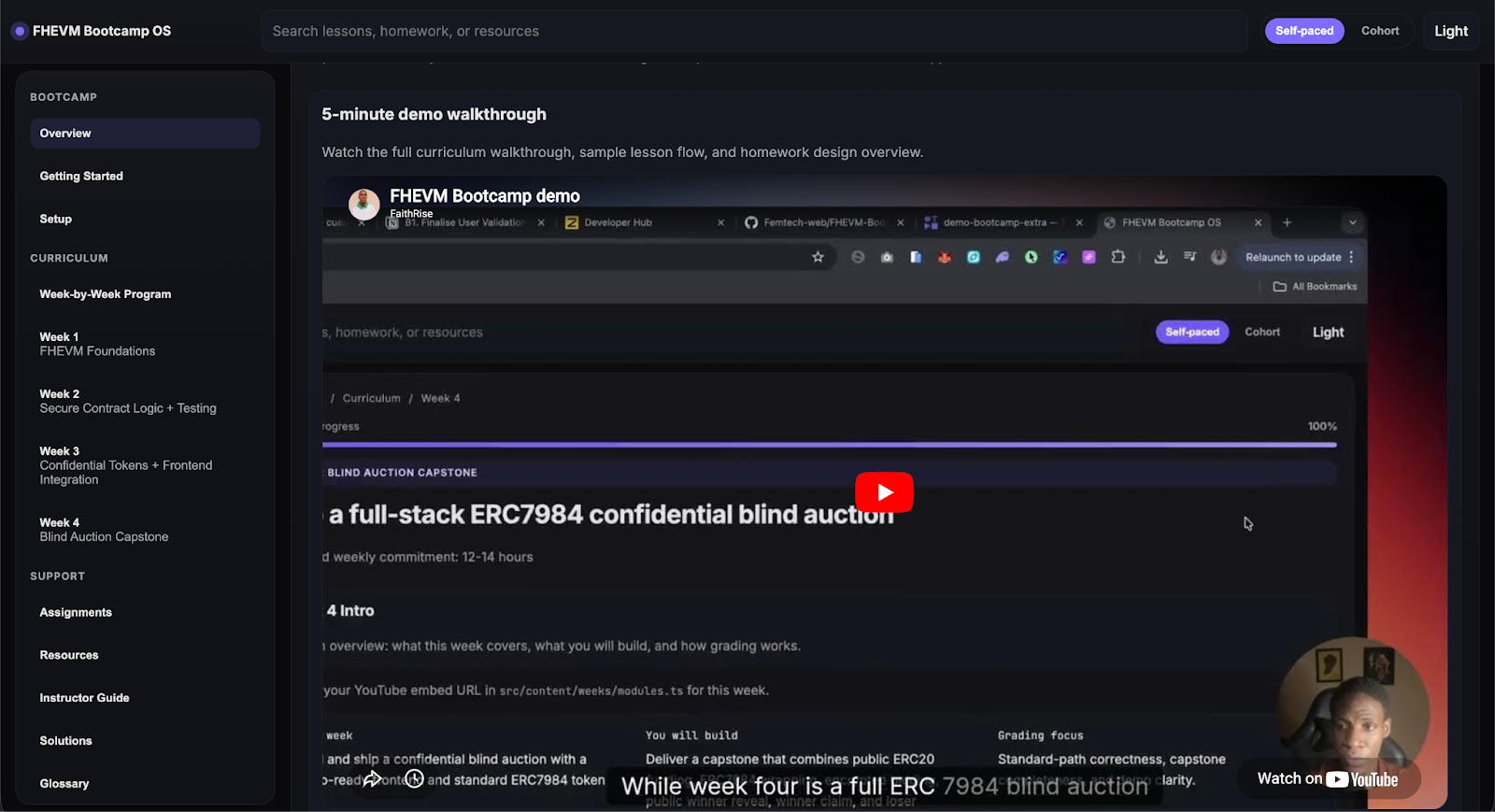The height and width of the screenshot is (812, 1495).
Task: Click the YouTube logo in Watch on YouTube
Action: coord(1362,779)
